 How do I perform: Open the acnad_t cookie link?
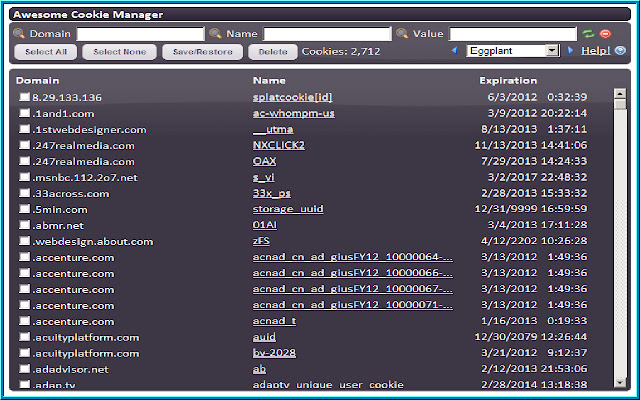[x=274, y=321]
